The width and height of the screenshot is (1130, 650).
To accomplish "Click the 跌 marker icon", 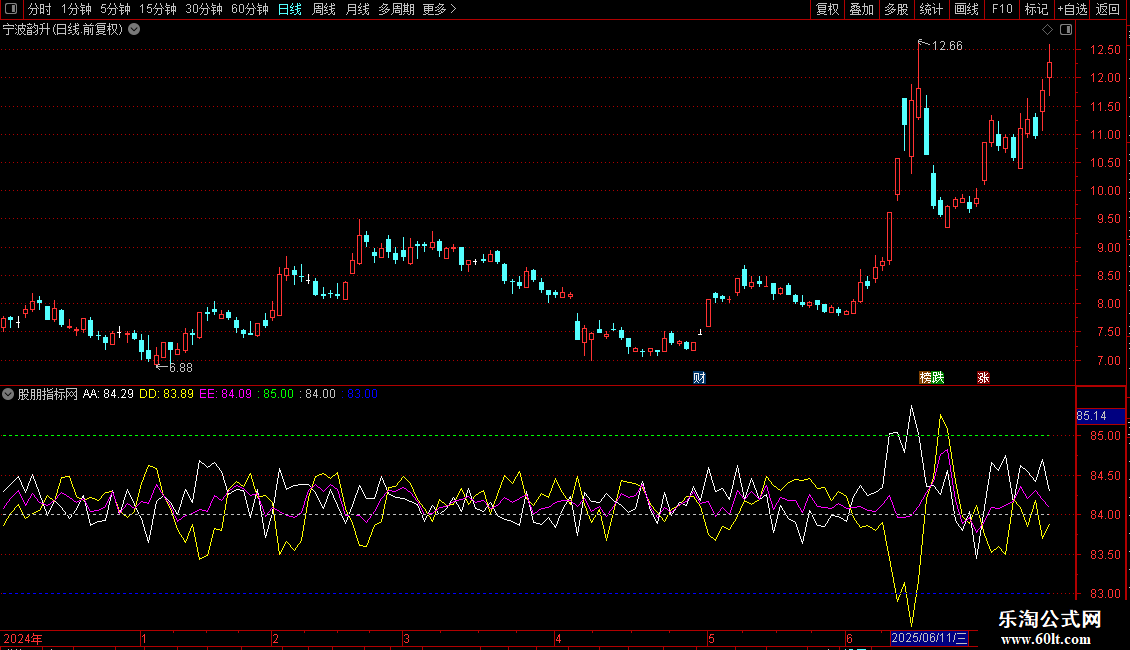I will pos(938,378).
